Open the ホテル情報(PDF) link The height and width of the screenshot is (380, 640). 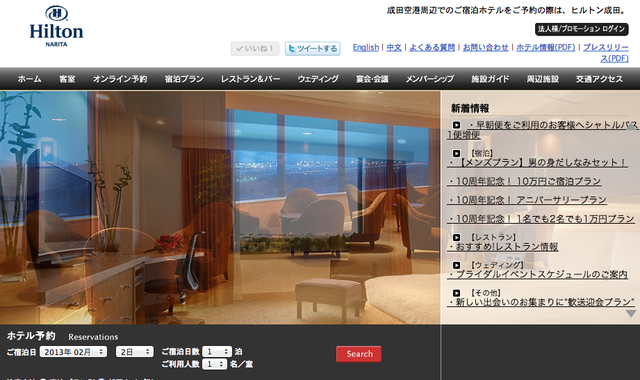pos(546,47)
